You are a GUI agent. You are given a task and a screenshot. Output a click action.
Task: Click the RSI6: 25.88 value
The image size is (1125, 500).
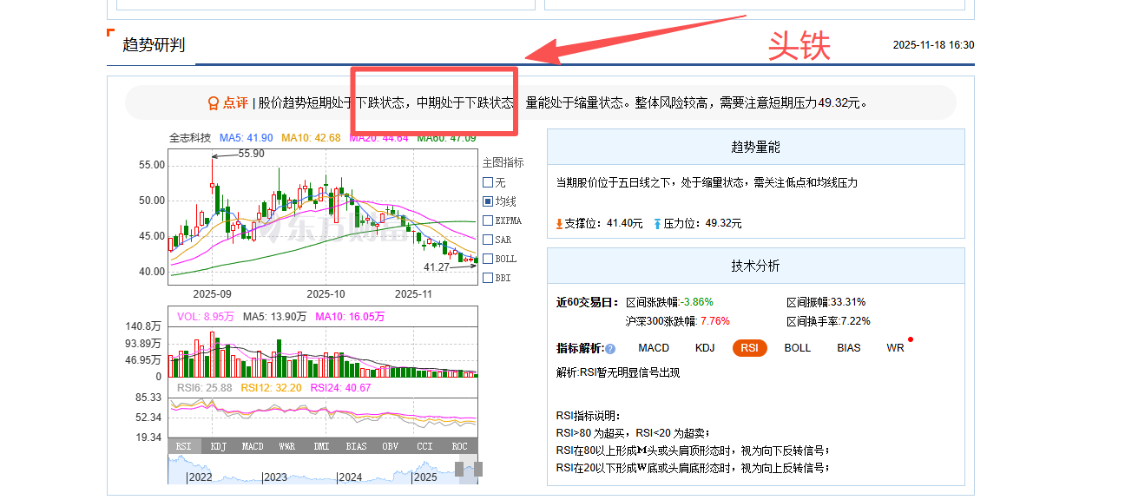(x=204, y=388)
